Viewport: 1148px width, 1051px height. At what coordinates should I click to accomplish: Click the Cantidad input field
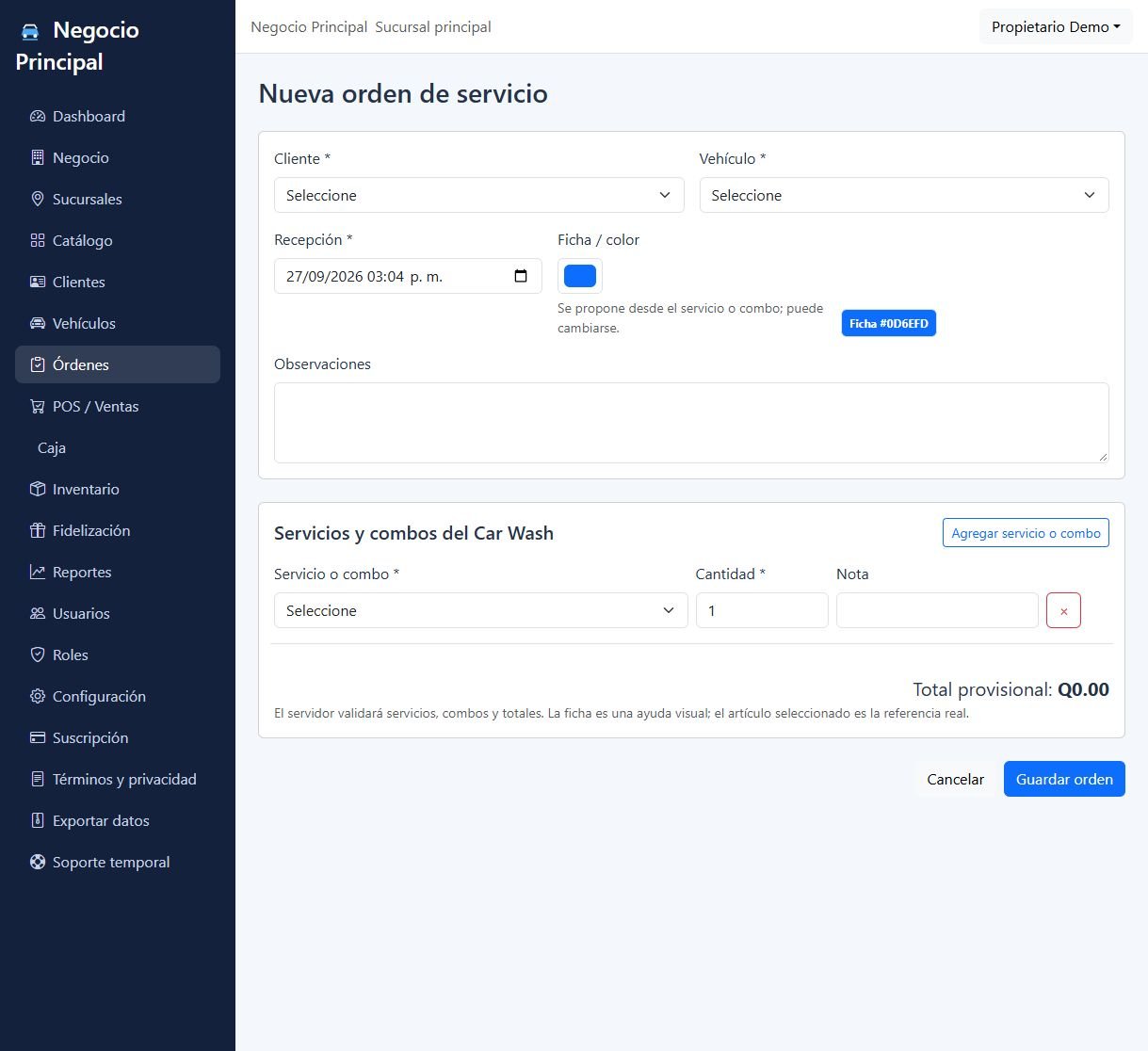762,610
